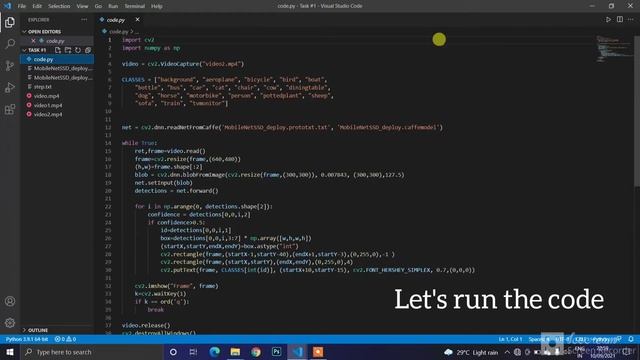Screen dimensions: 640x360
Task: Open the File menu
Action: pos(22,6)
